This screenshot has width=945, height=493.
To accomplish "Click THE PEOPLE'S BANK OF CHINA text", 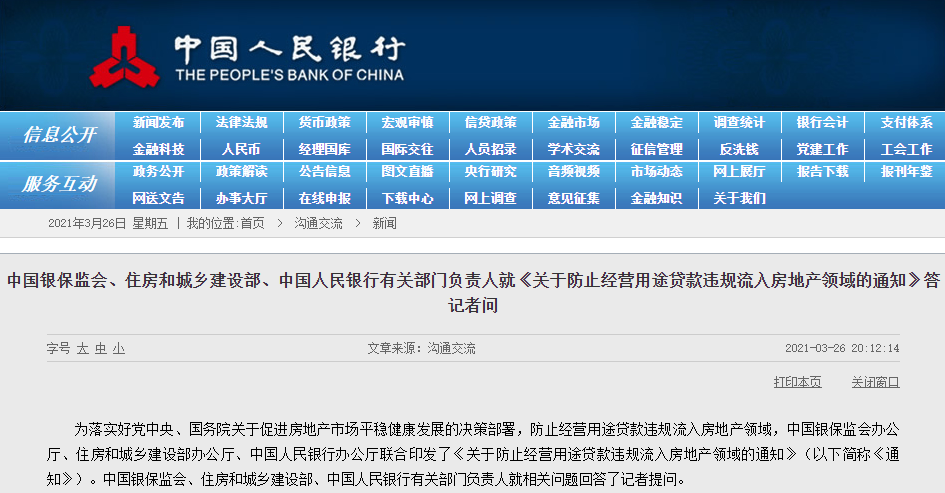I will (x=289, y=75).
